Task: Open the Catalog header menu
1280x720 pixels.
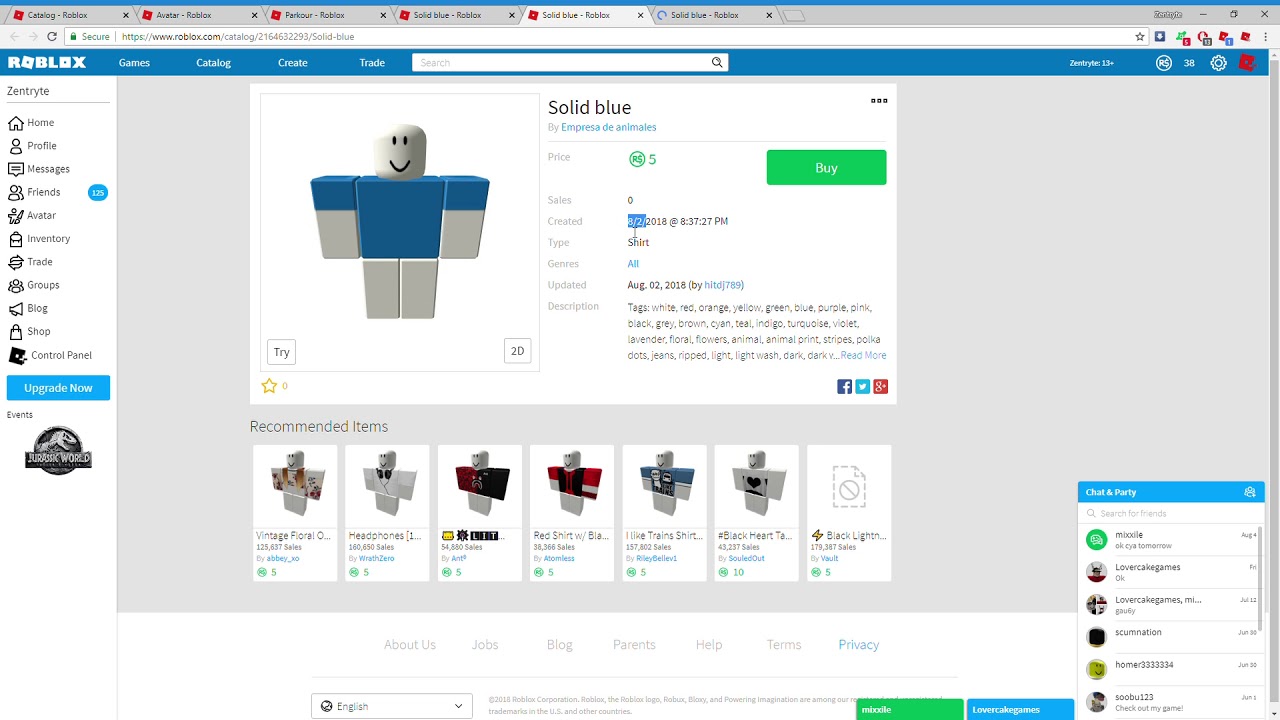Action: point(213,62)
